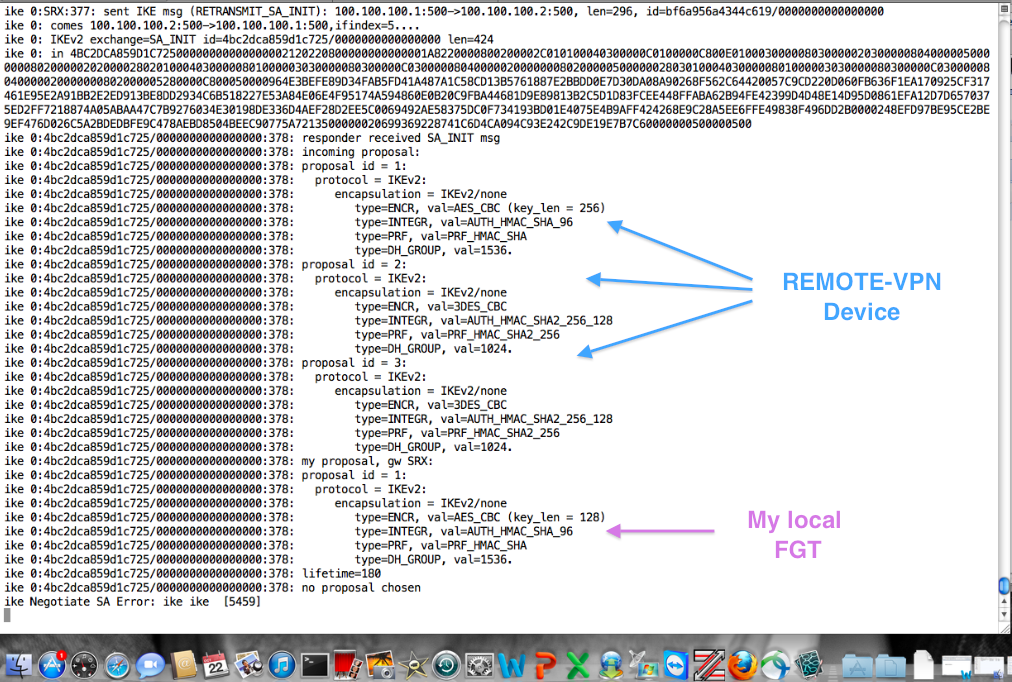Click the 'proposal id = 2:' line

click(354, 265)
